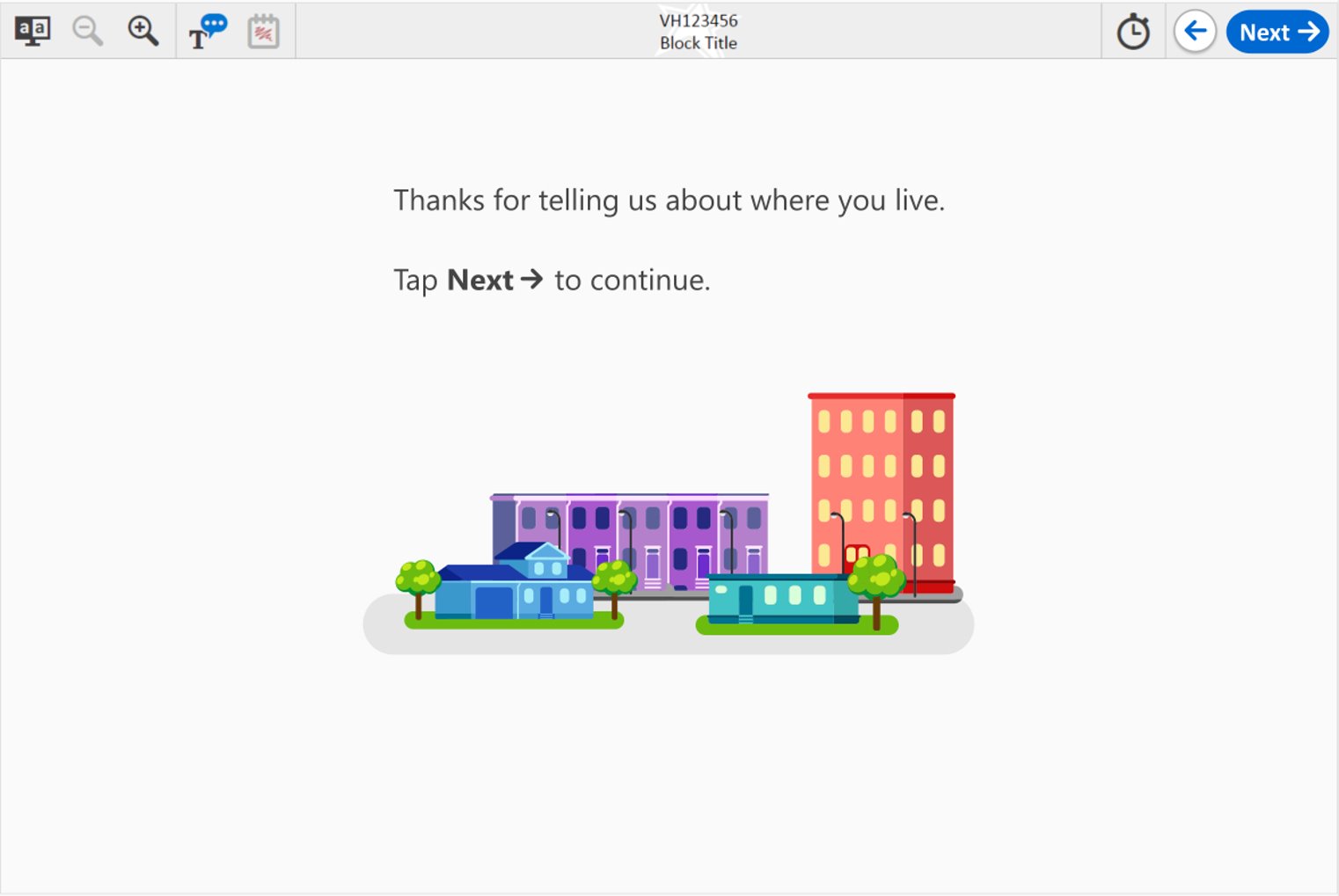
Task: Click the bold Next word in instructions
Action: (x=480, y=280)
